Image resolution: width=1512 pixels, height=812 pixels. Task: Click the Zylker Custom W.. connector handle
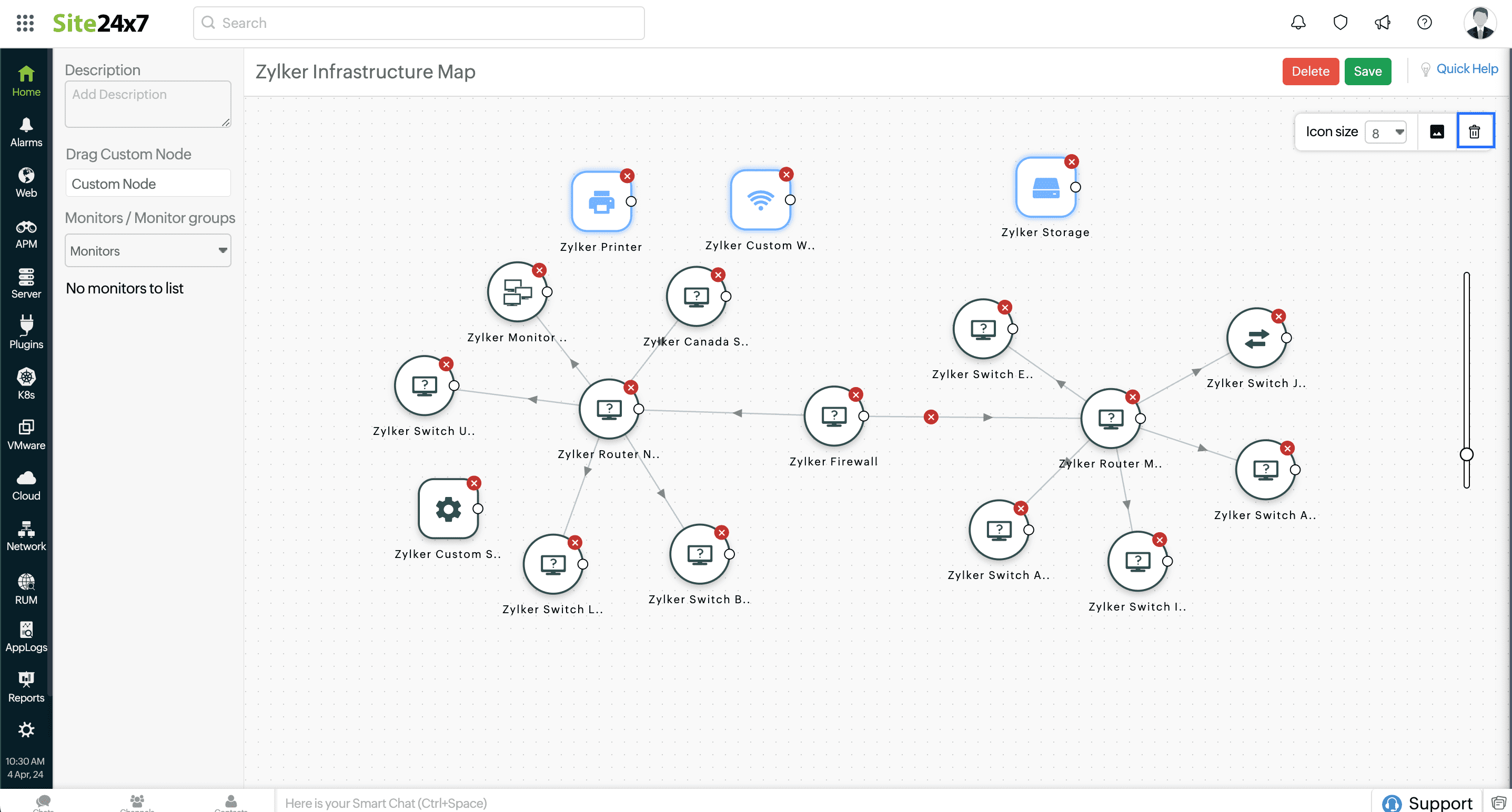coord(791,200)
